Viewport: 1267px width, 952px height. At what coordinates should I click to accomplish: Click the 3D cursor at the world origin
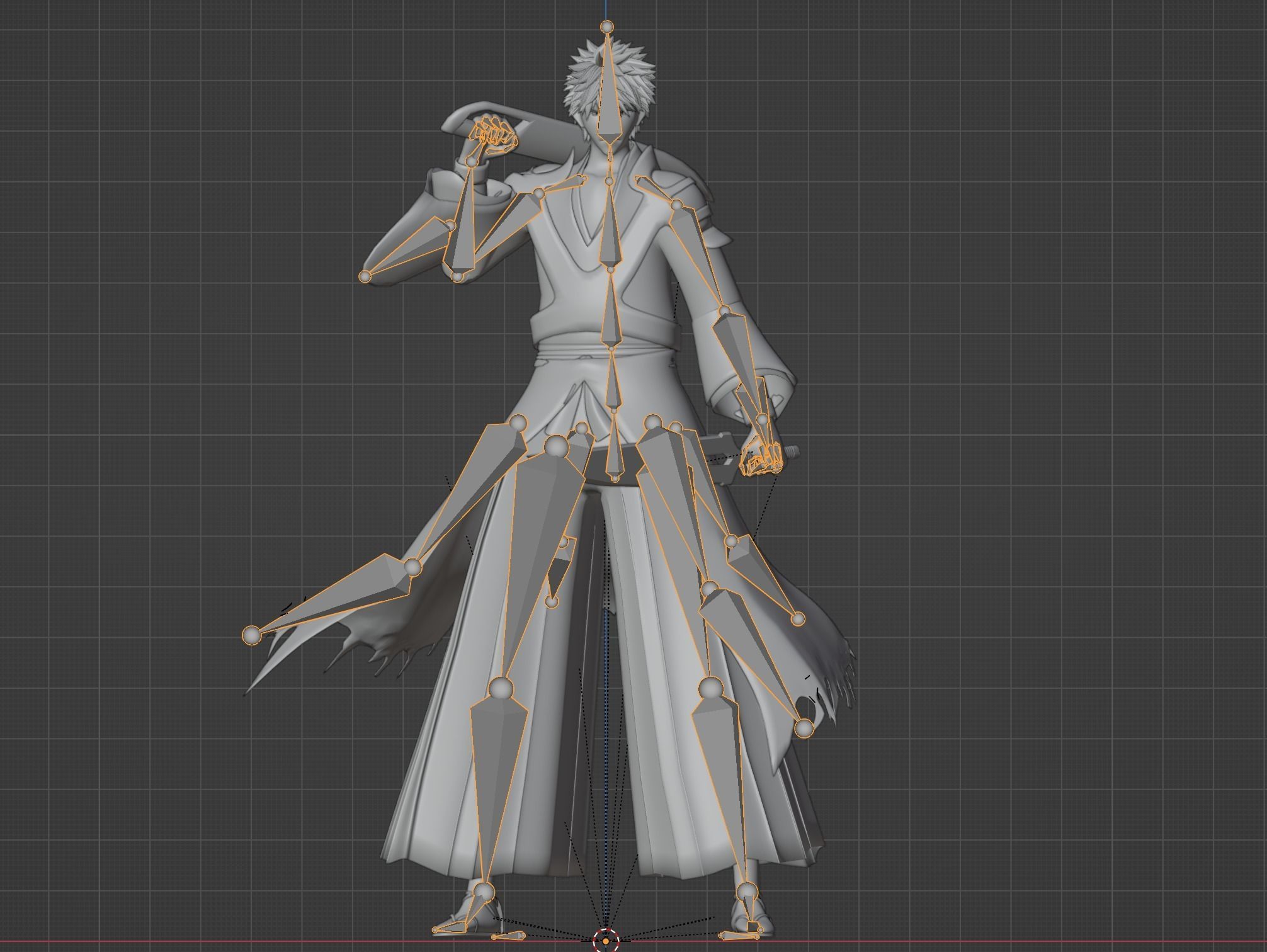click(606, 941)
